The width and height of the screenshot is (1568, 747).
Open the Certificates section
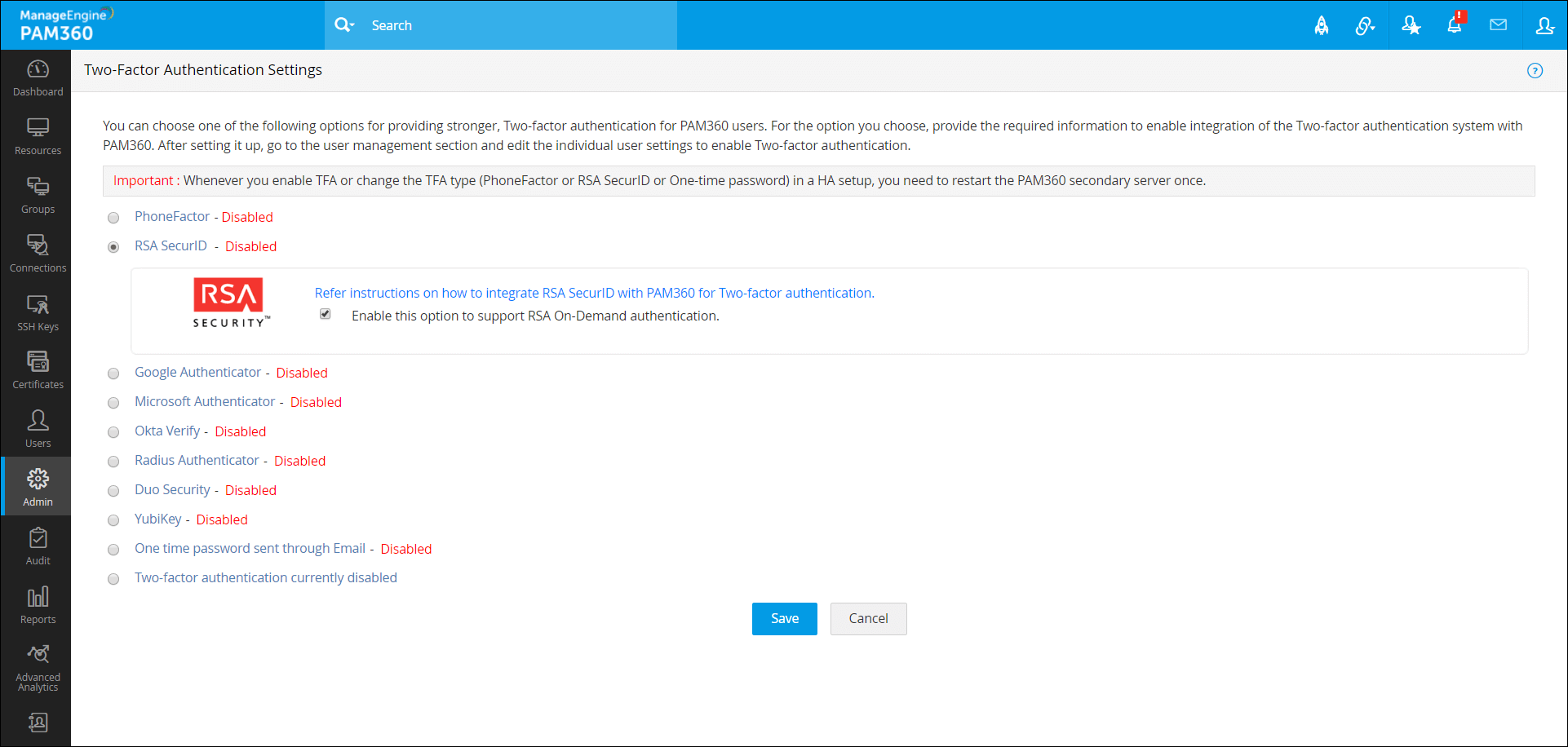(38, 371)
